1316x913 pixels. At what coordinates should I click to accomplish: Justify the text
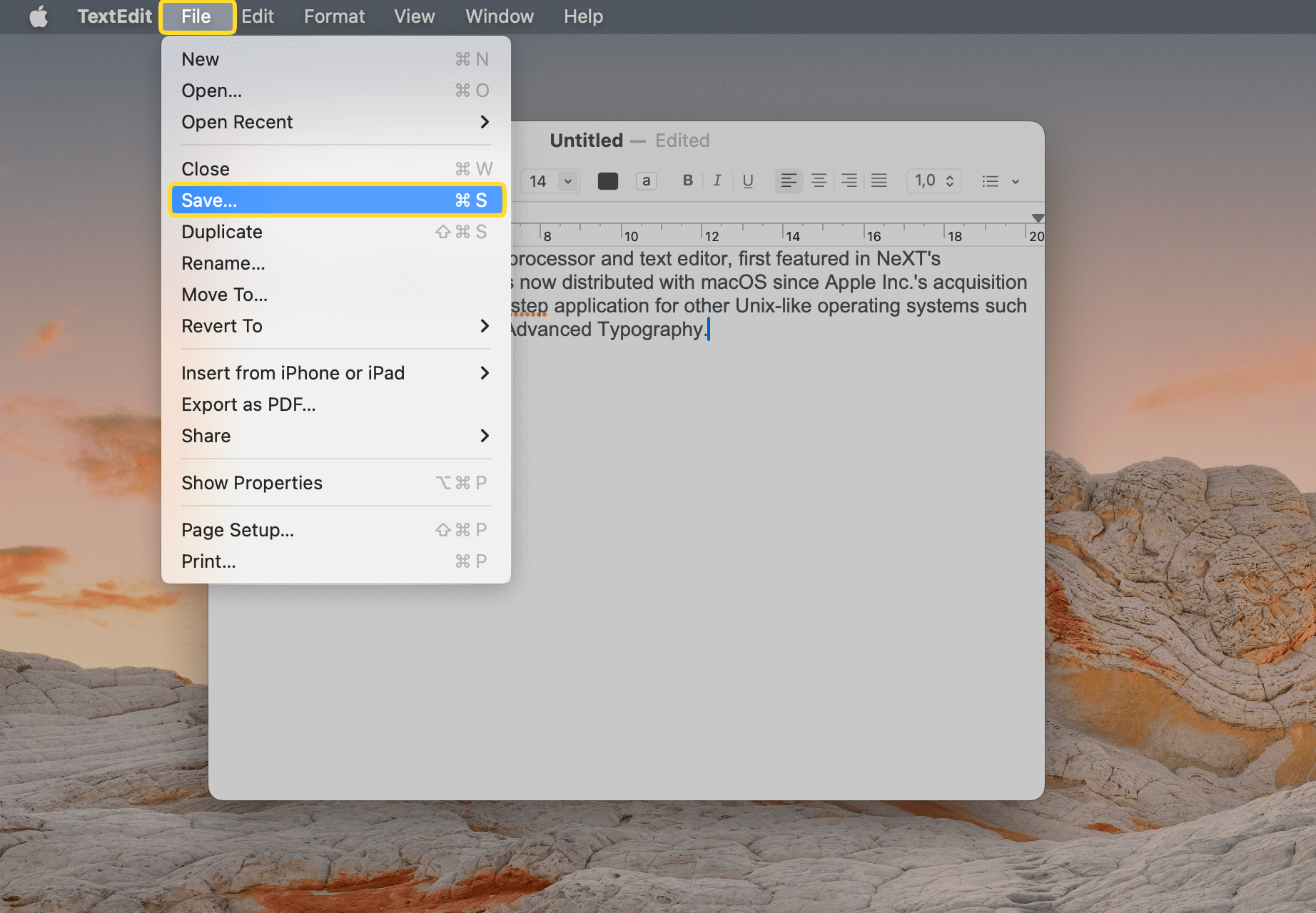[x=879, y=180]
